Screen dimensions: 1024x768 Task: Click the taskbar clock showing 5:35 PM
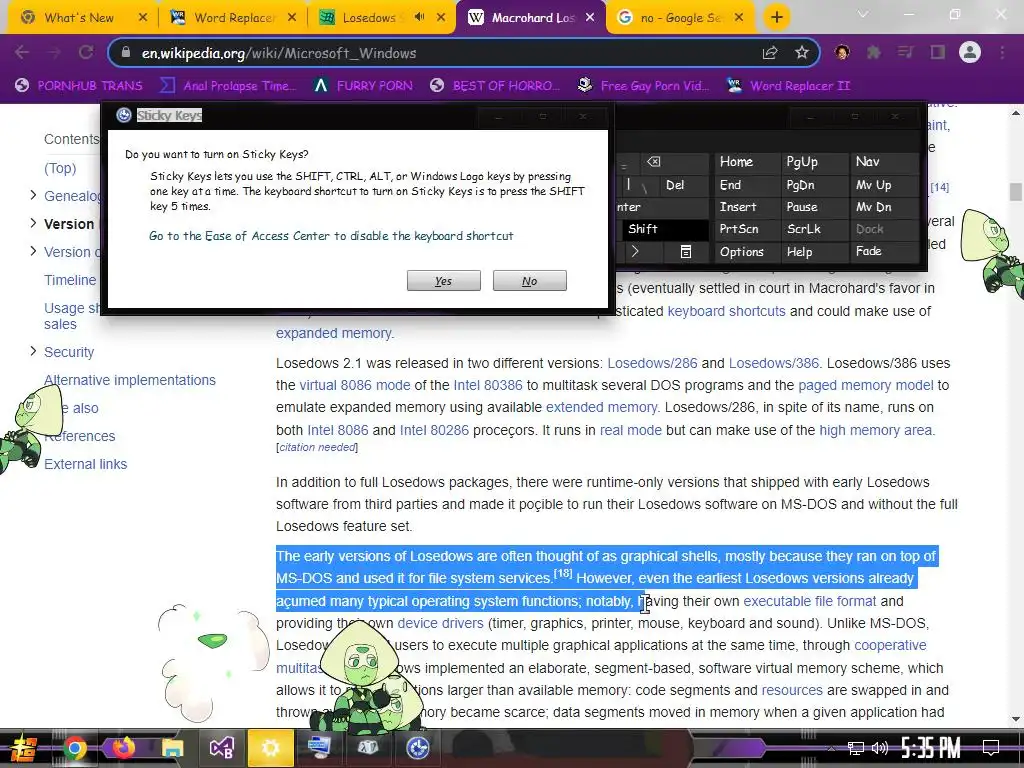pyautogui.click(x=930, y=748)
